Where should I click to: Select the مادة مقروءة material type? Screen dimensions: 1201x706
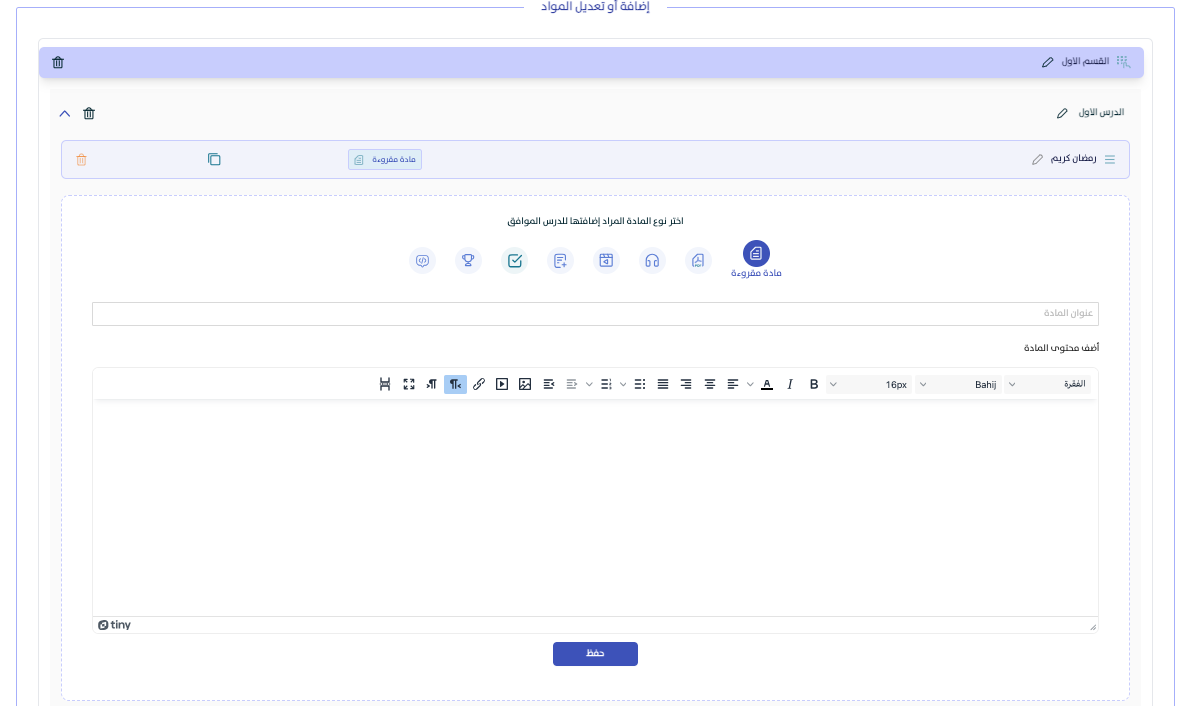click(x=756, y=254)
